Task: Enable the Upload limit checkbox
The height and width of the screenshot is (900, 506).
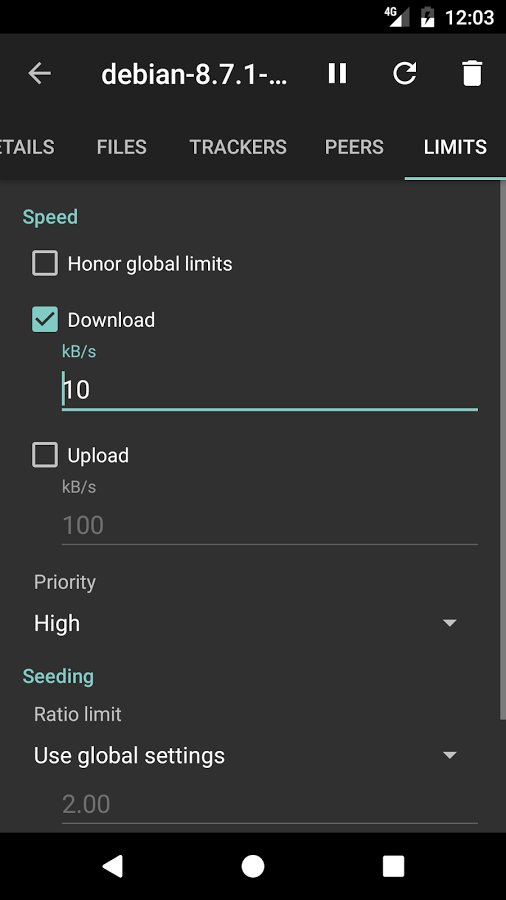Action: tap(45, 455)
